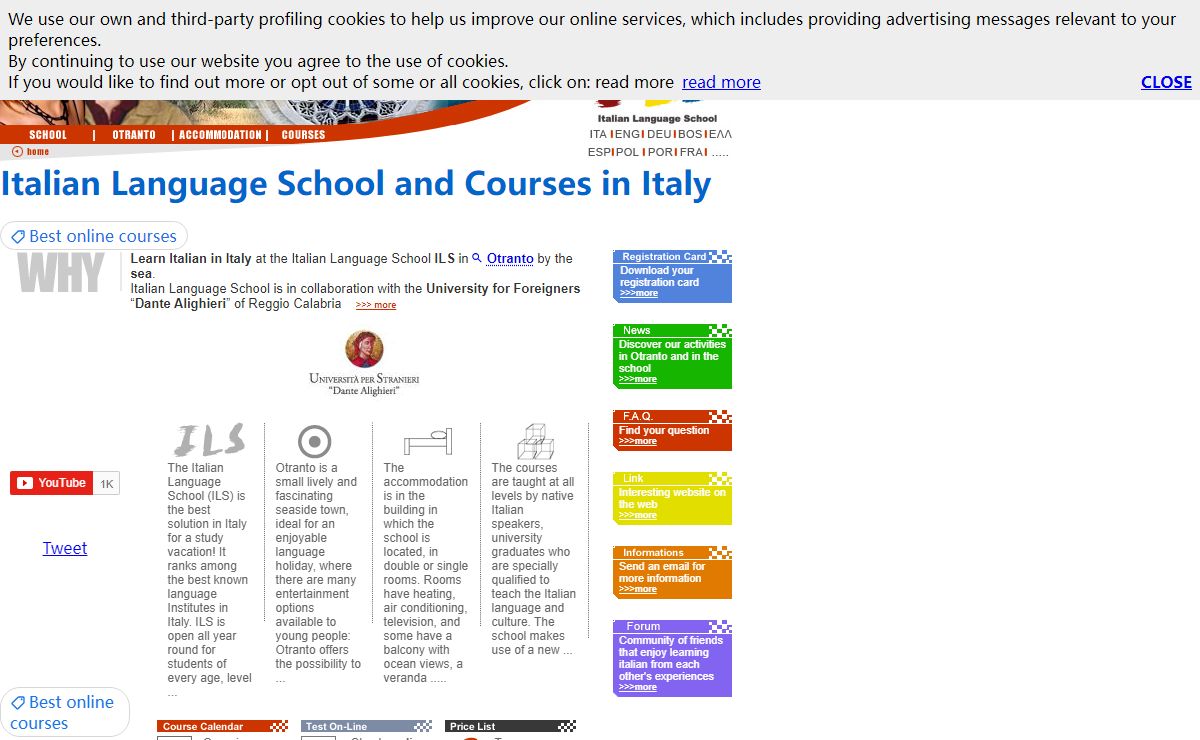Switch site language to POL
Screen dimensions: 1200x740
pyautogui.click(x=628, y=152)
